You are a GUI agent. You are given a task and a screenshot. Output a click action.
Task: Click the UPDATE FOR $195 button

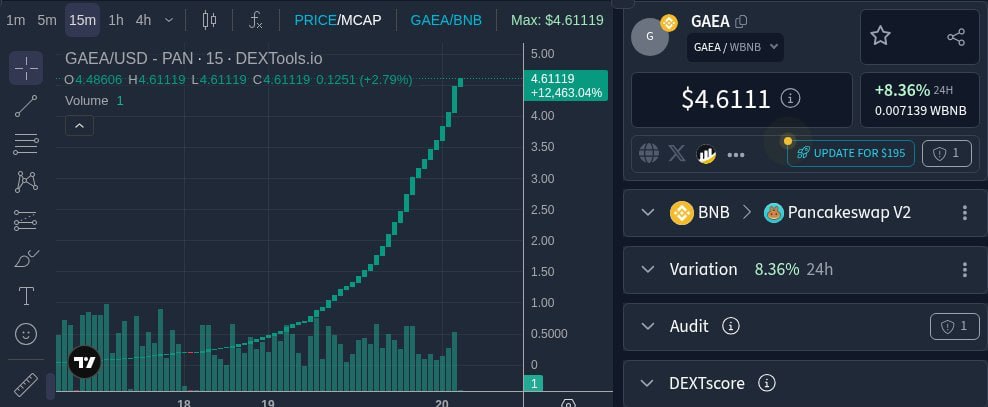(x=851, y=153)
